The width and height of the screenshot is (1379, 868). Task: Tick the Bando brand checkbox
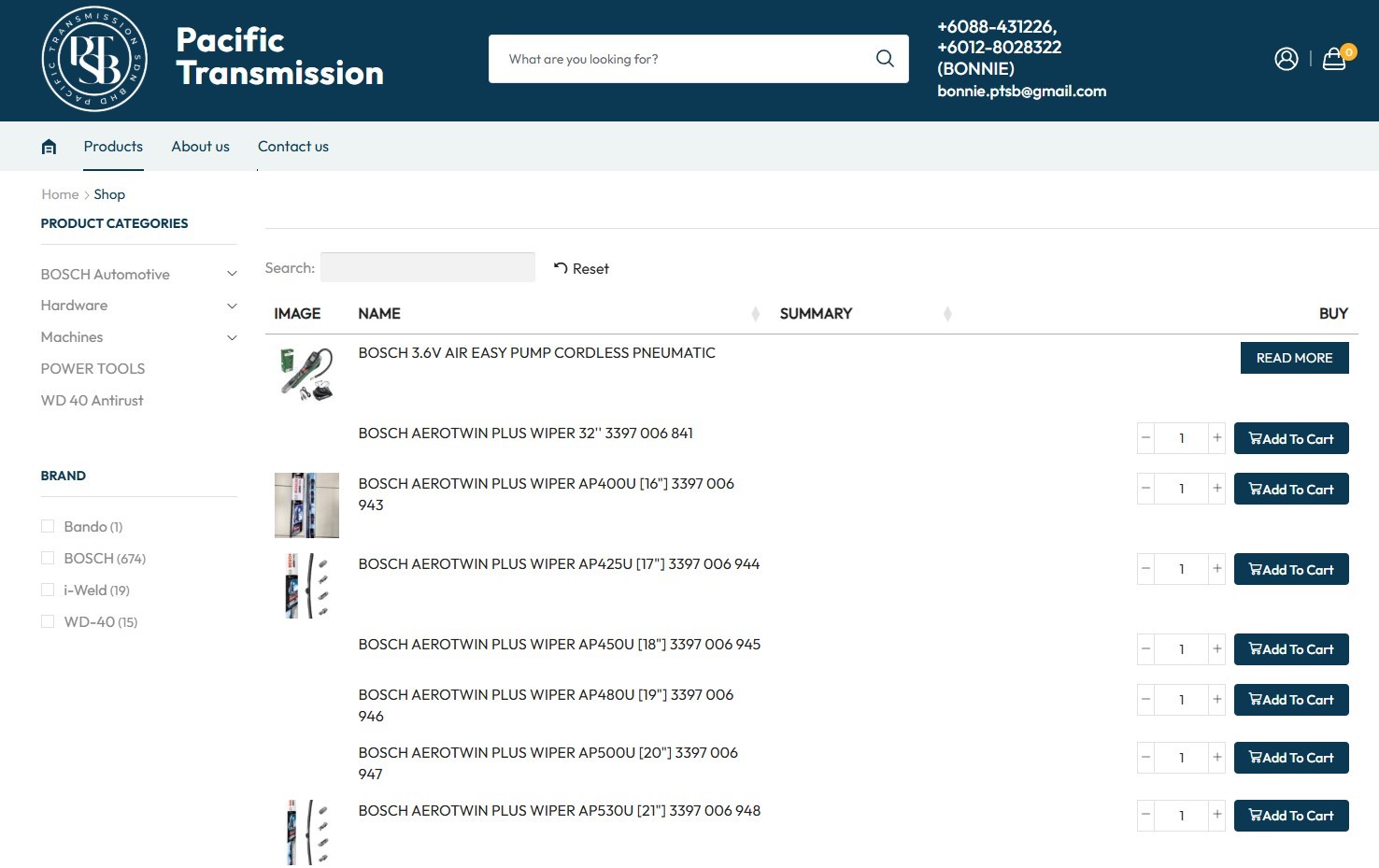(x=48, y=527)
